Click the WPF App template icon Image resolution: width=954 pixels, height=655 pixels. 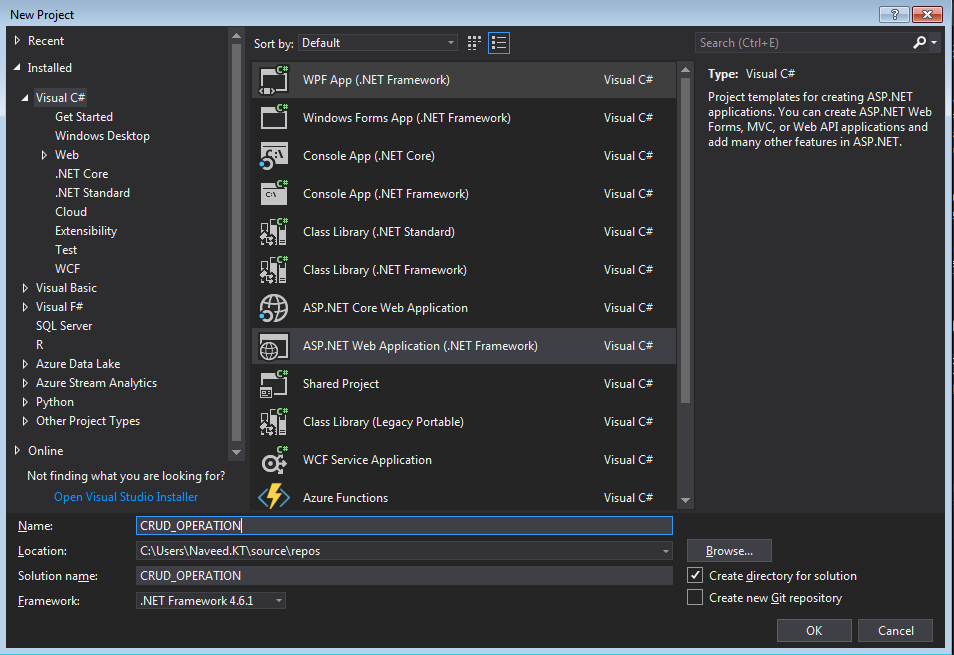coord(274,80)
